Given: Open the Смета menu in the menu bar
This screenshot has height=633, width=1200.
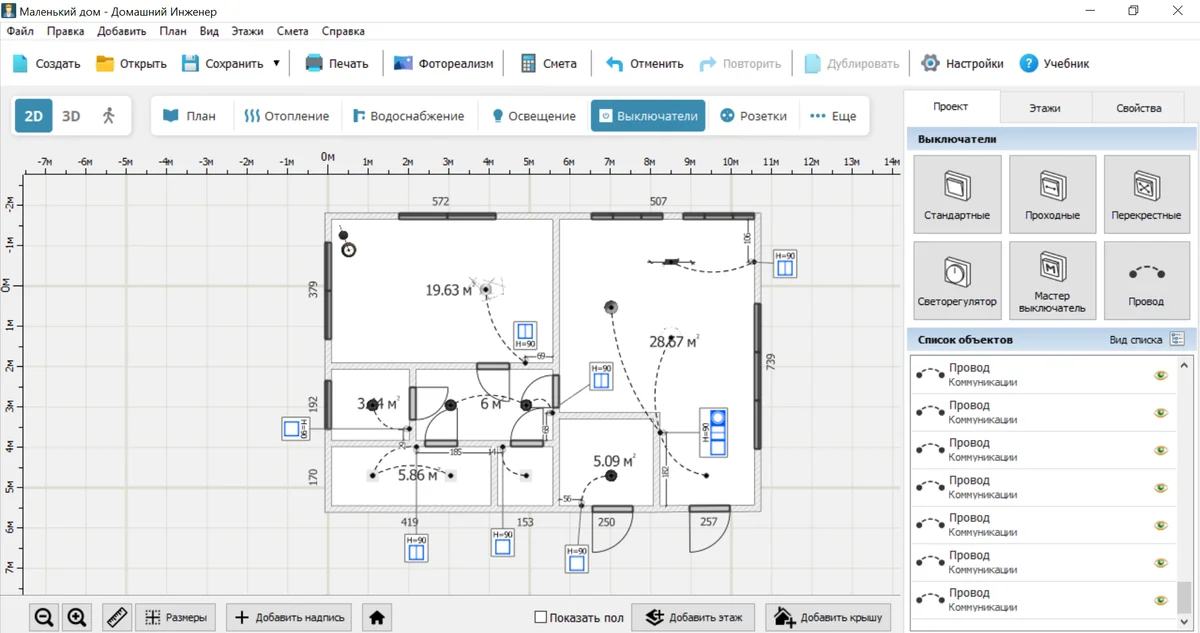Looking at the screenshot, I should (293, 31).
